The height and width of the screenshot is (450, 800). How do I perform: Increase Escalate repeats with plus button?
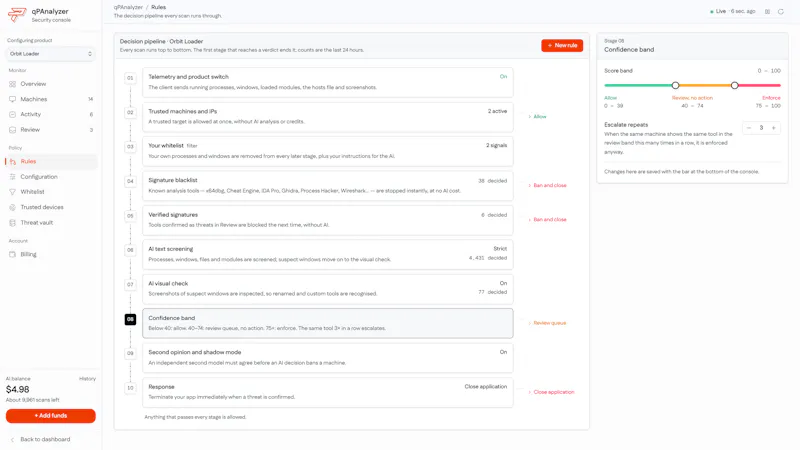[x=773, y=128]
